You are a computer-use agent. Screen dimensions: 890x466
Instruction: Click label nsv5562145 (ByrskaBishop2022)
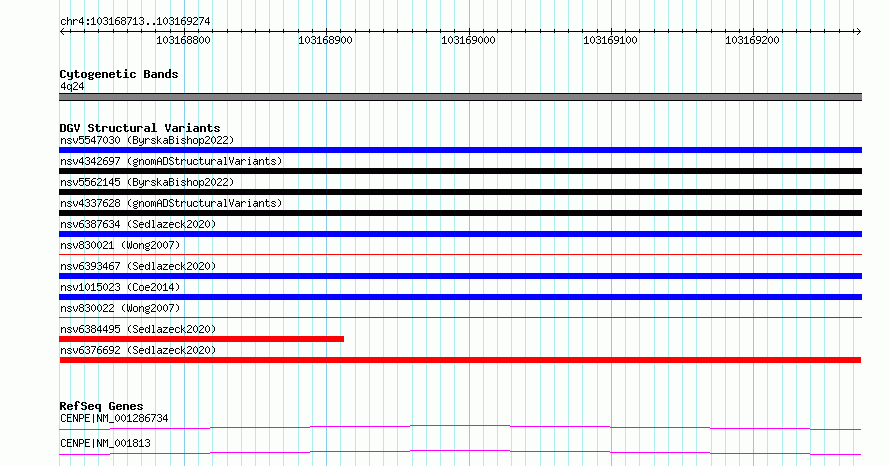click(x=147, y=182)
